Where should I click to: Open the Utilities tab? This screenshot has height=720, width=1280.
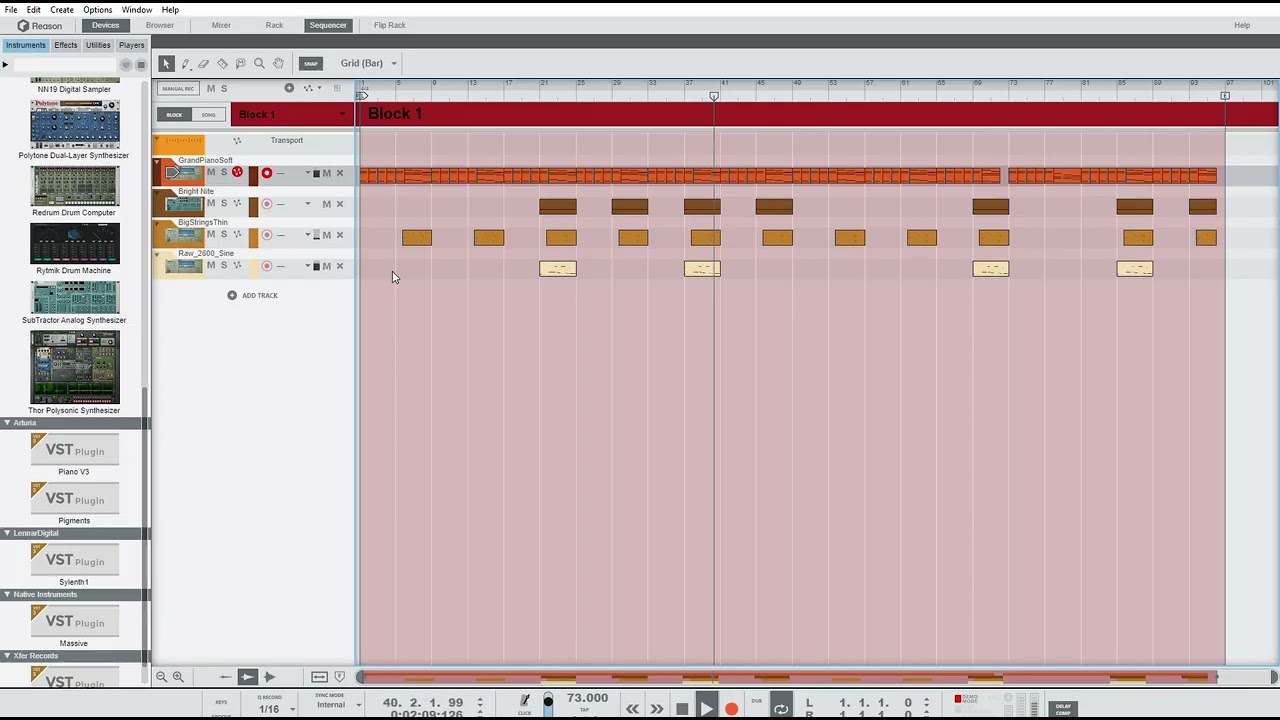(98, 45)
